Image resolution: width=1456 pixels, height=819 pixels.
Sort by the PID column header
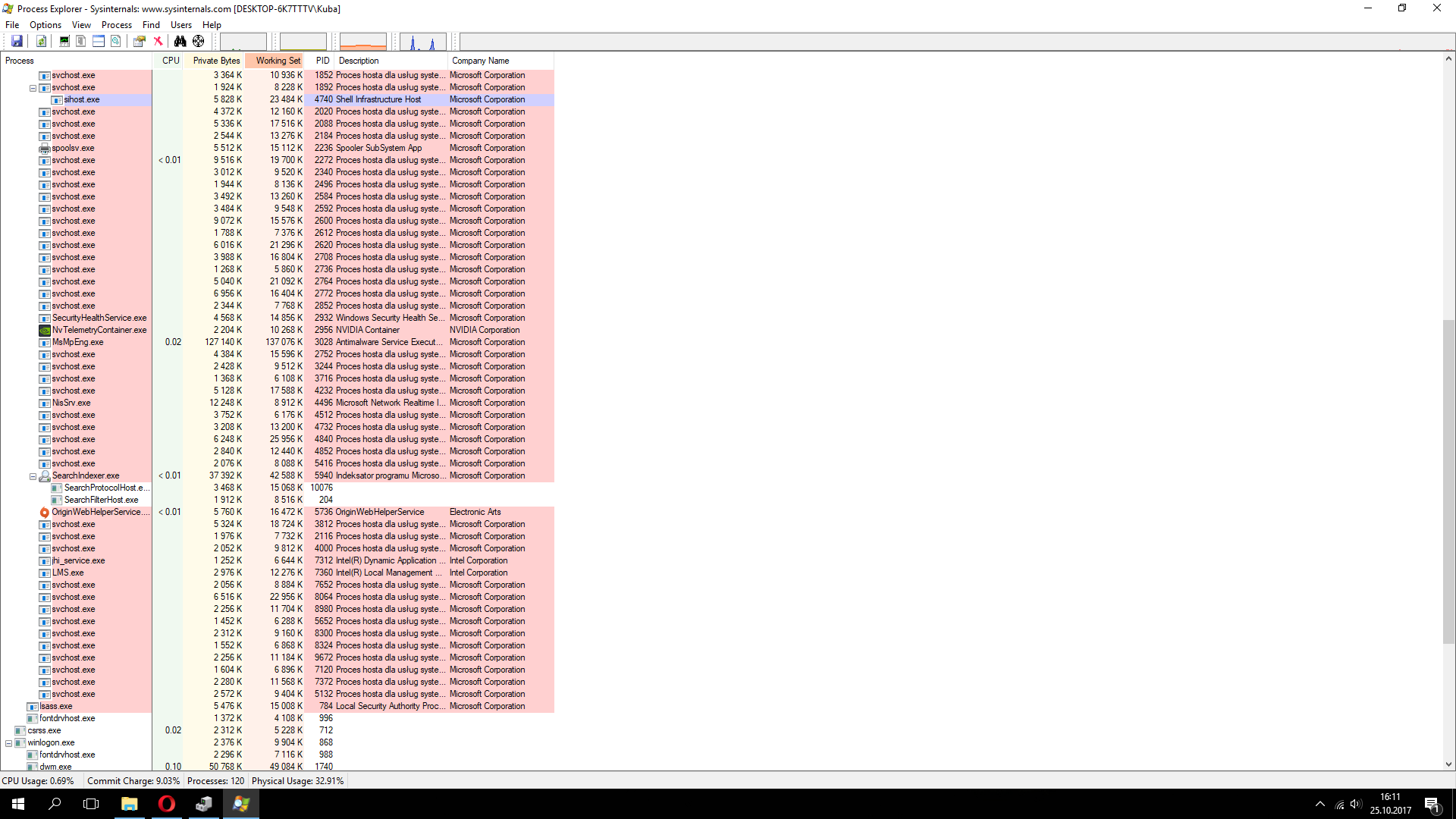pos(320,61)
